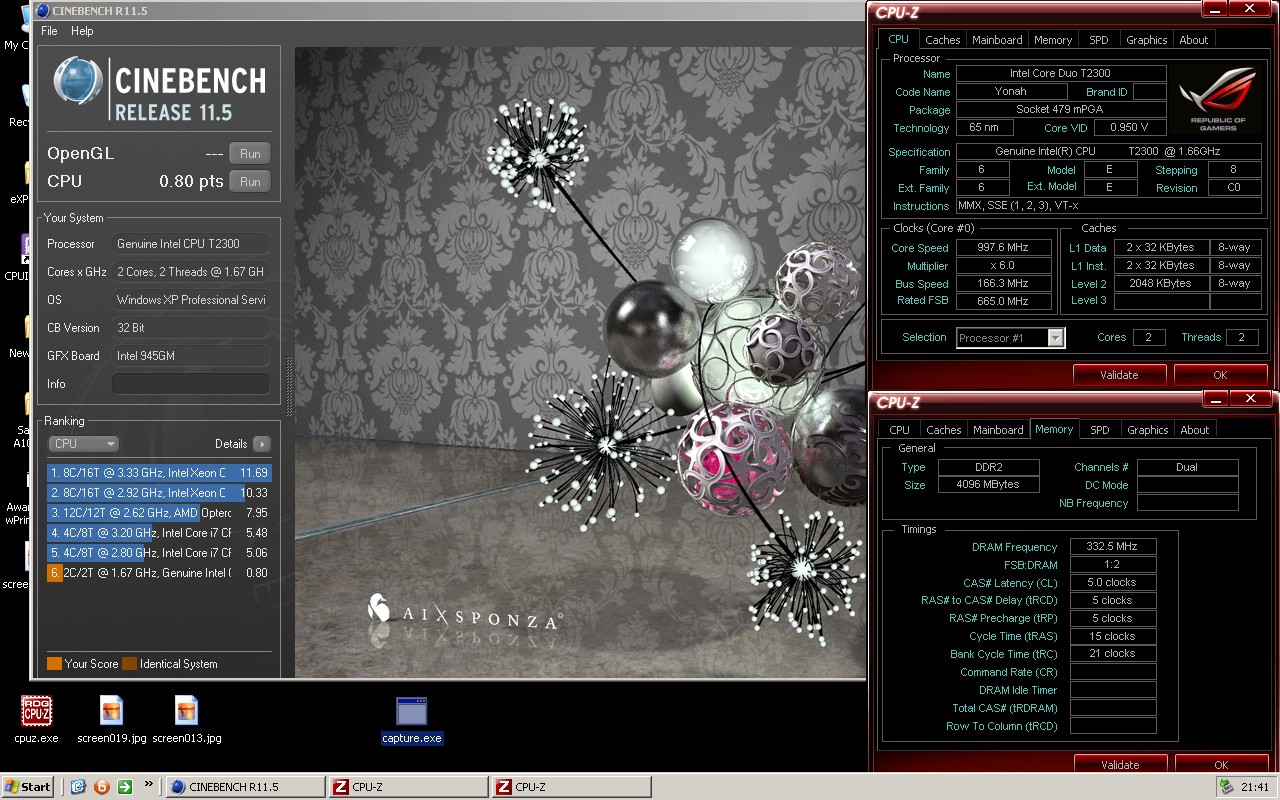This screenshot has height=800, width=1280.
Task: Open Caches tab in lower CPU-Z window
Action: tap(943, 430)
